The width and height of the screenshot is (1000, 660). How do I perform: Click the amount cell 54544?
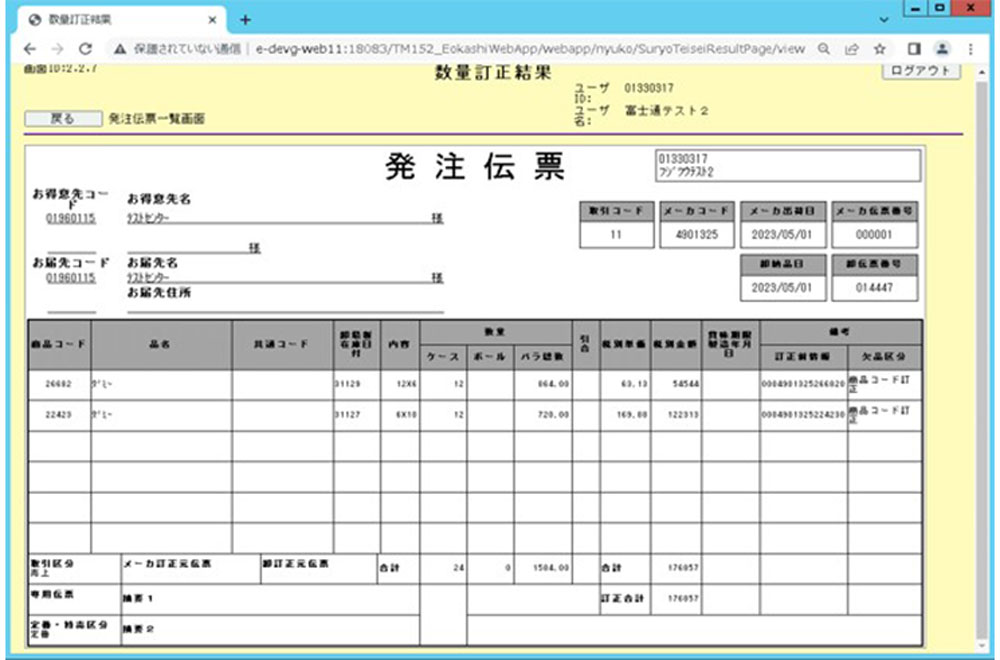tap(676, 385)
